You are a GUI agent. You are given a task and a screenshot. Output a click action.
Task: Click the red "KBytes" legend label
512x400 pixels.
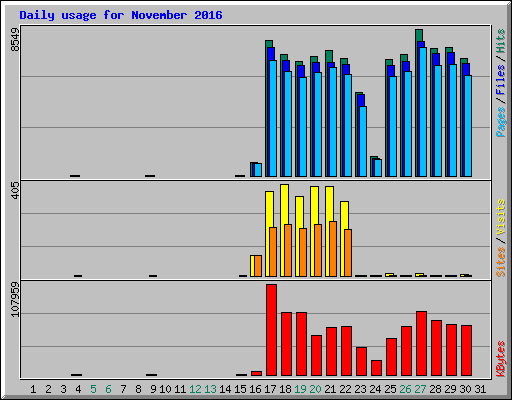point(500,359)
